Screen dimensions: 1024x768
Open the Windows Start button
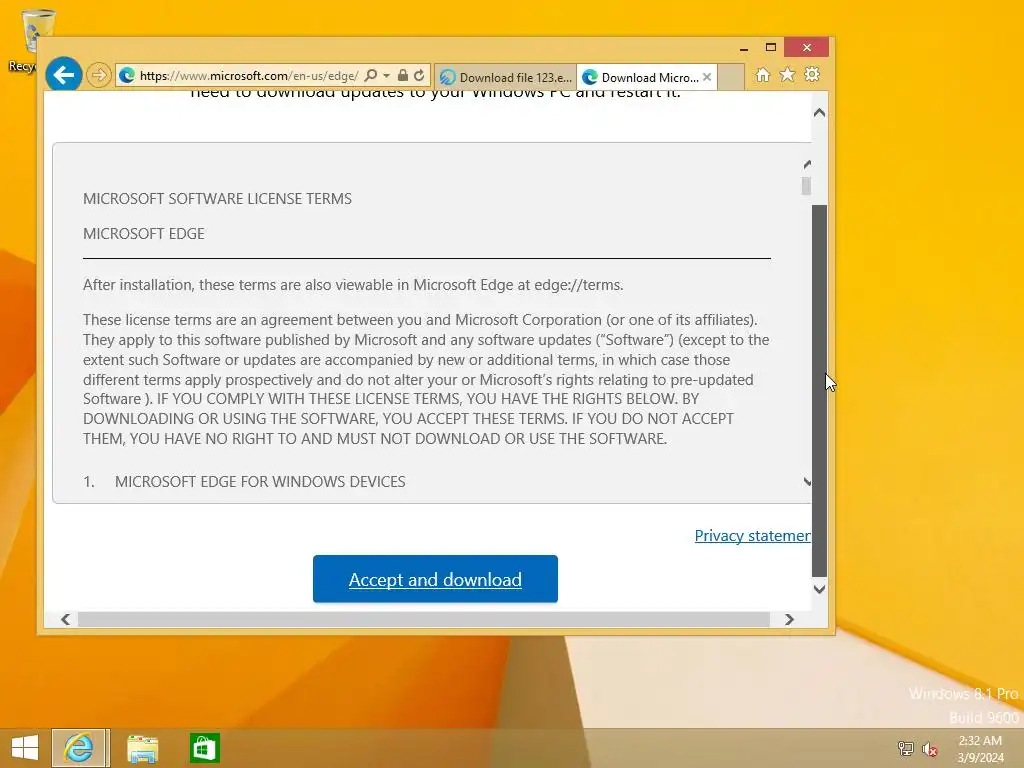click(25, 748)
